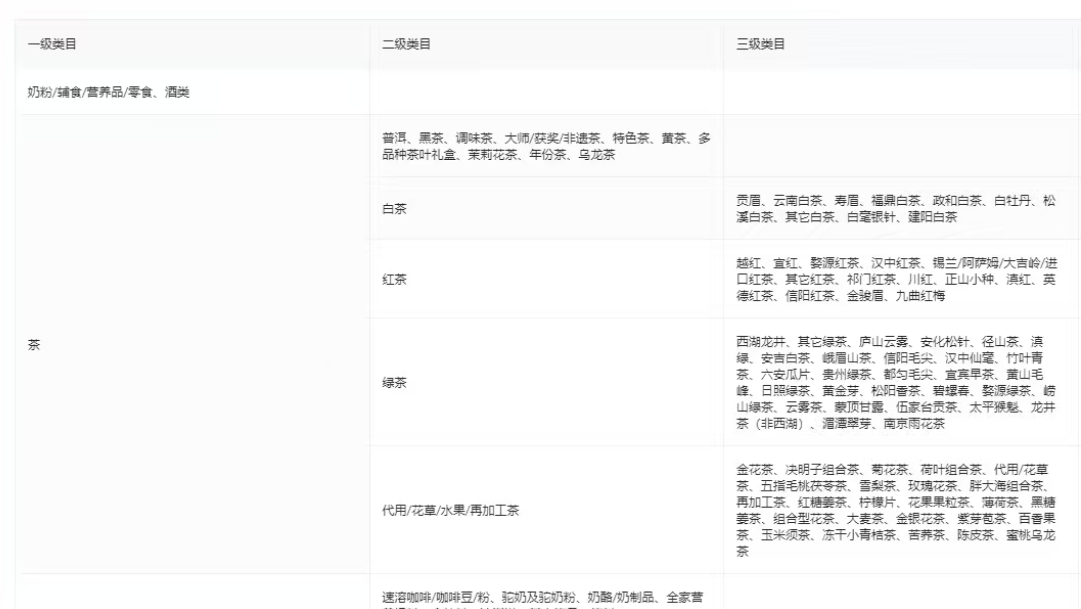This screenshot has width=1081, height=609.
Task: Select 西湖龙井 in the green tea list
Action: pyautogui.click(x=758, y=341)
